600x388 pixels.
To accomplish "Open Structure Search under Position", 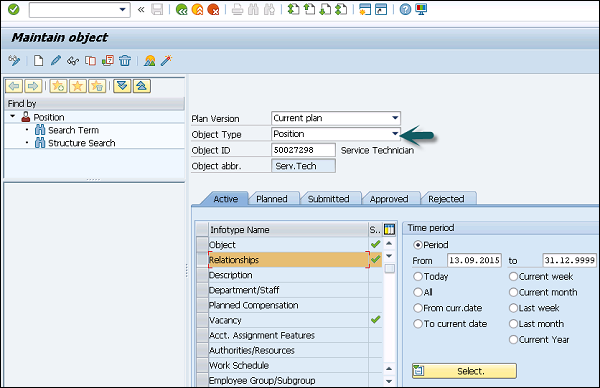I will pyautogui.click(x=82, y=143).
